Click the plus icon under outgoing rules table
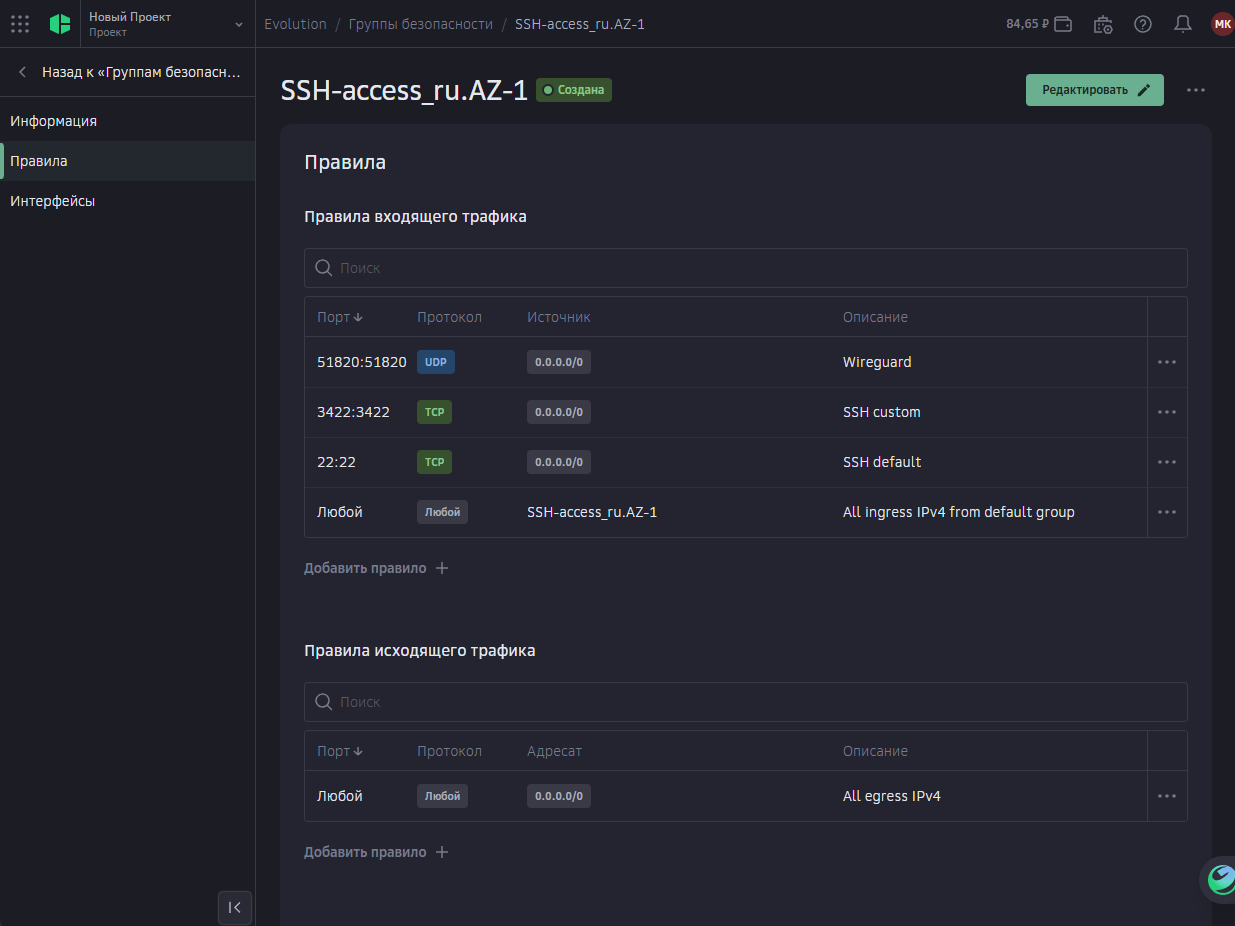 pyautogui.click(x=442, y=852)
